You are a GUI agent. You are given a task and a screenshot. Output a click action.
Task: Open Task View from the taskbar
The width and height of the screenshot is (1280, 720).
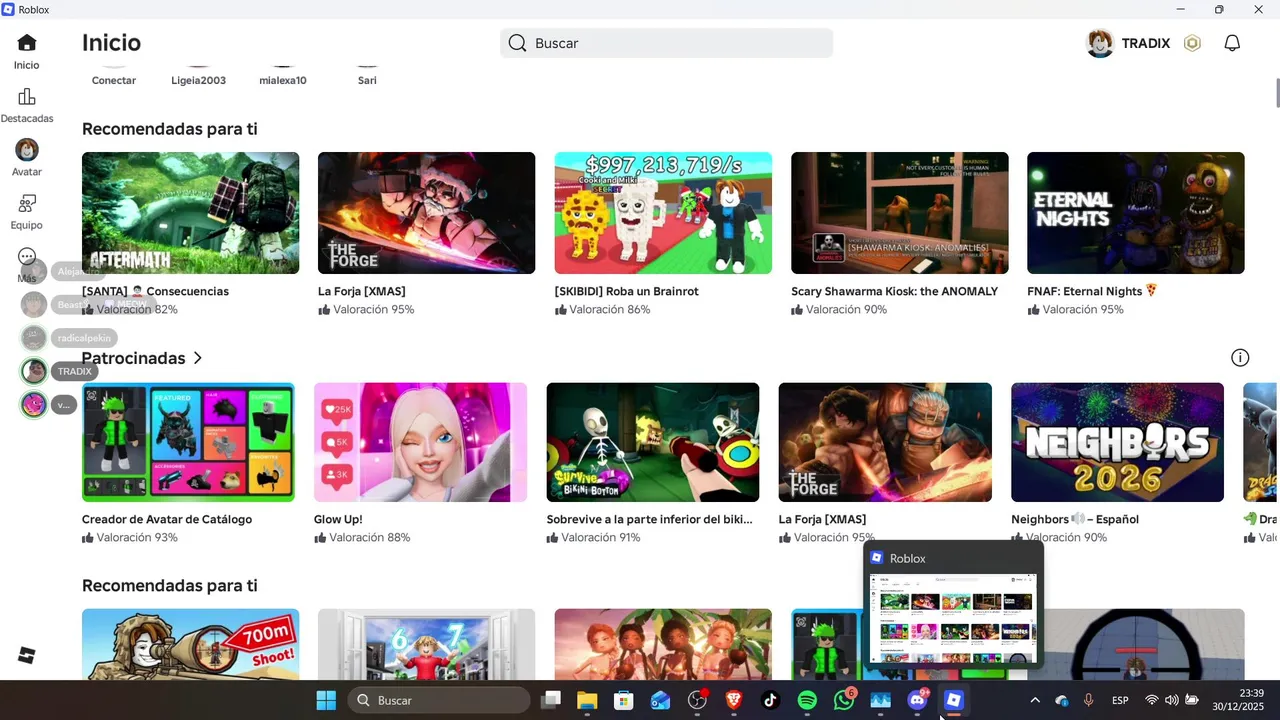point(551,700)
